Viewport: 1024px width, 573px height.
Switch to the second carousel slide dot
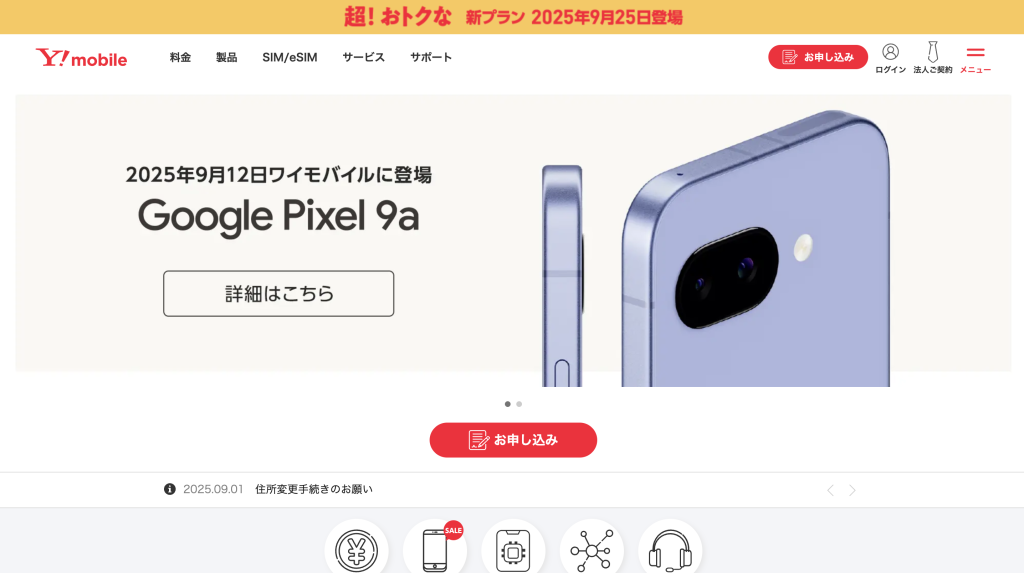pyautogui.click(x=519, y=404)
